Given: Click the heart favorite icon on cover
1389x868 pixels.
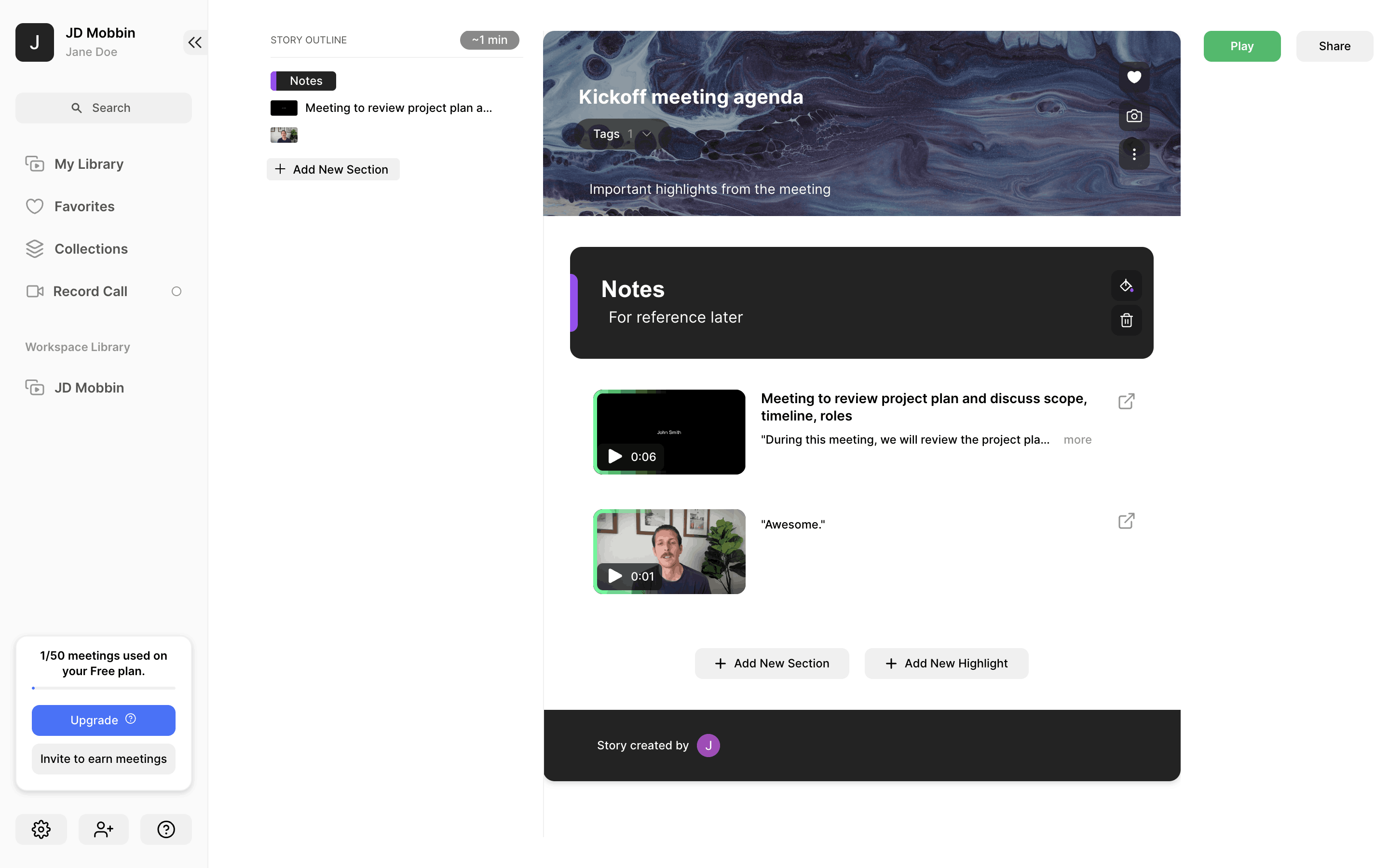Looking at the screenshot, I should (1133, 77).
